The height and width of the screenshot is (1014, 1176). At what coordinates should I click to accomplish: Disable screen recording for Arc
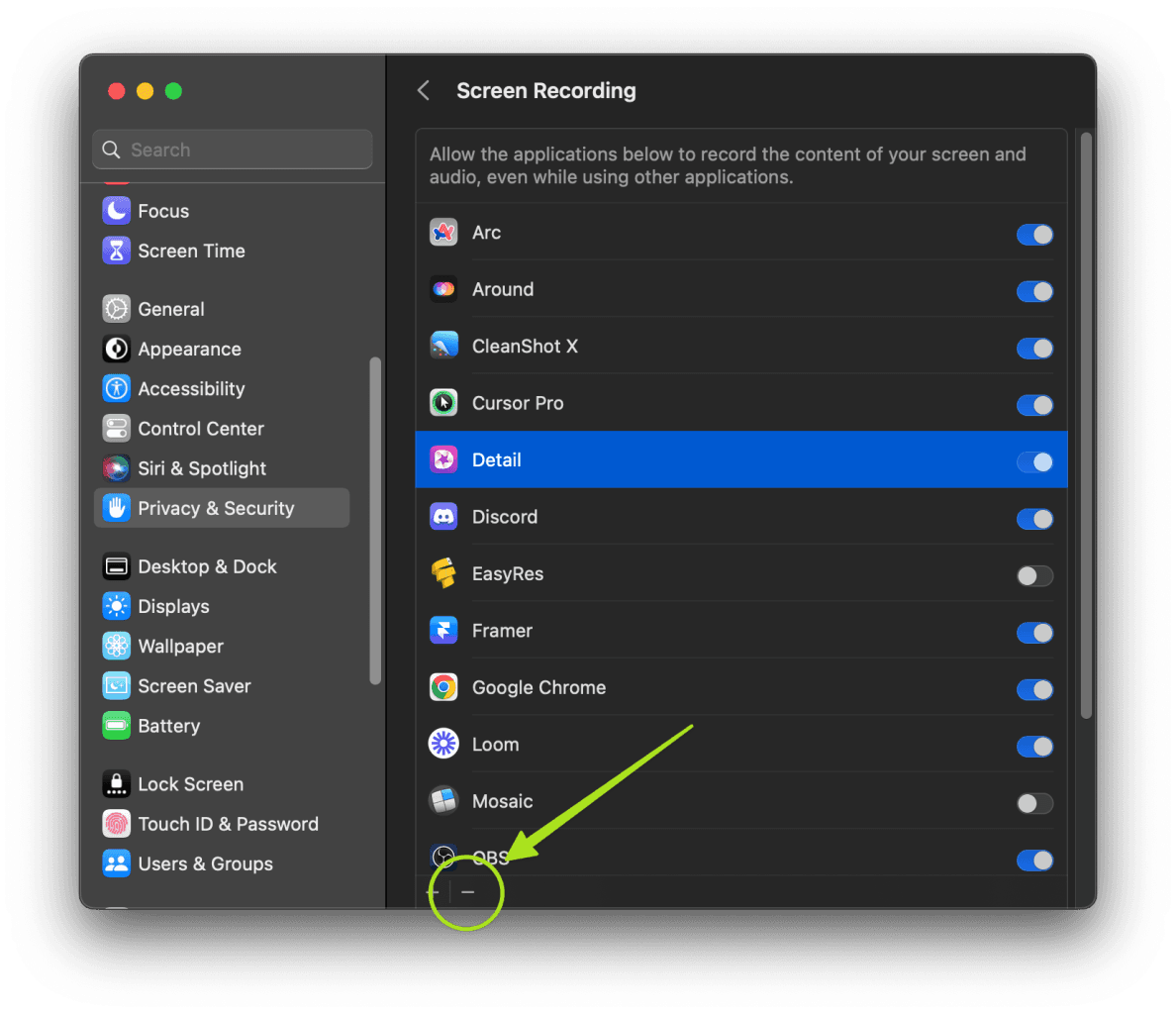tap(1034, 234)
